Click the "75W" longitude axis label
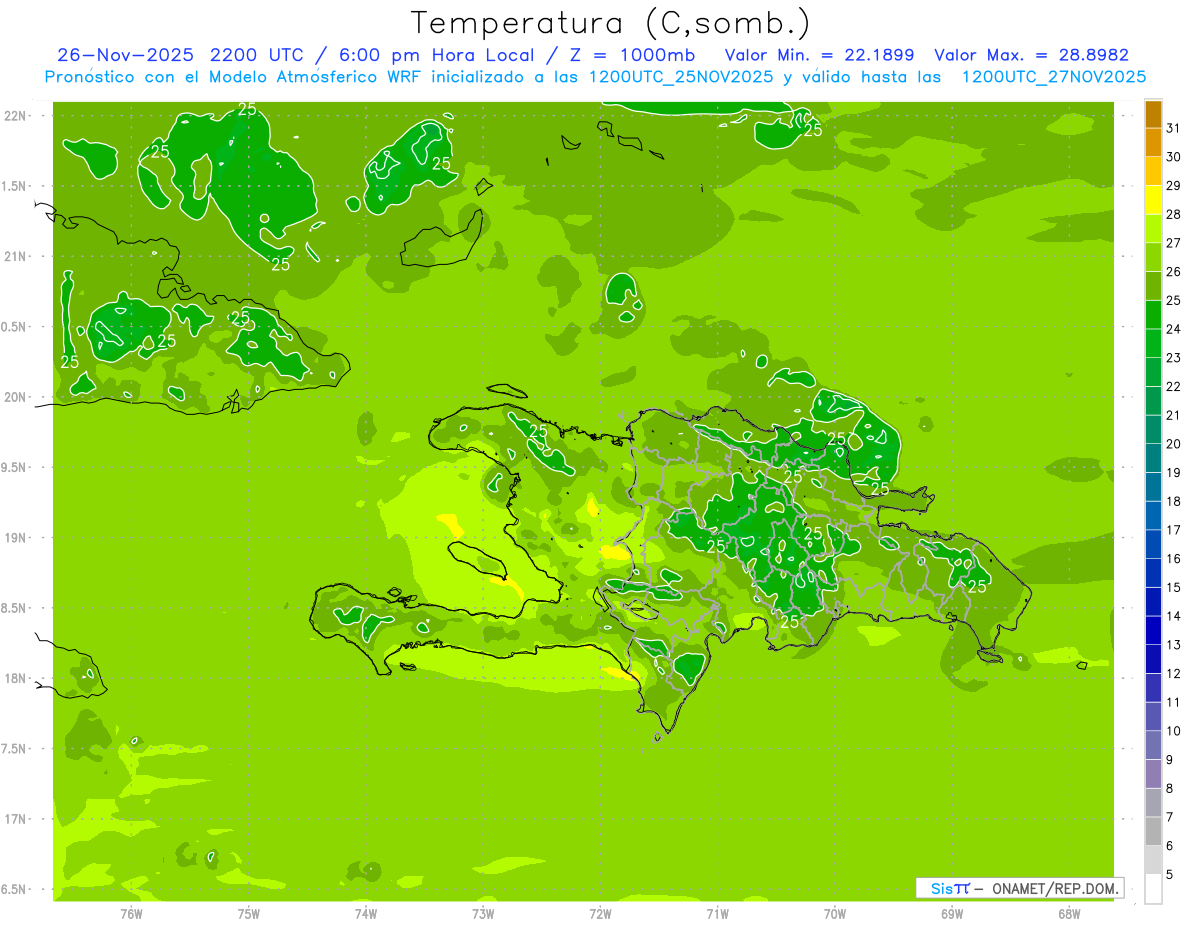The image size is (1200, 927). (x=249, y=913)
